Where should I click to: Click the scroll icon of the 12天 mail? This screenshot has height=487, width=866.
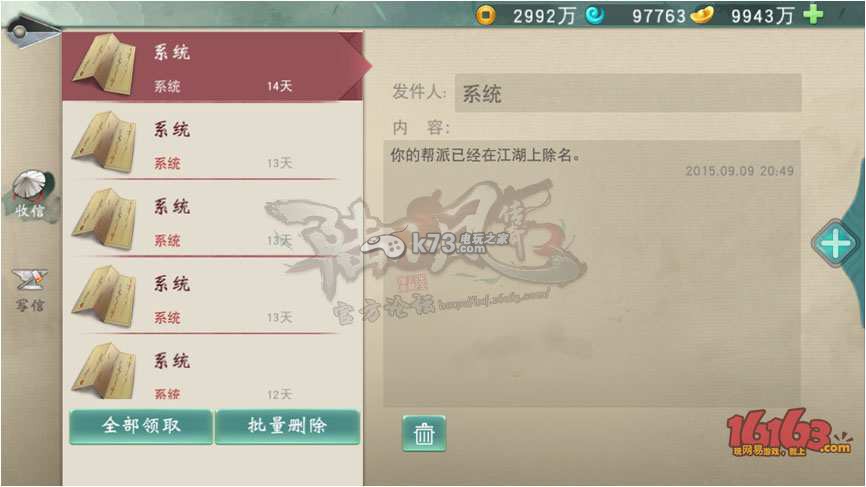(105, 371)
